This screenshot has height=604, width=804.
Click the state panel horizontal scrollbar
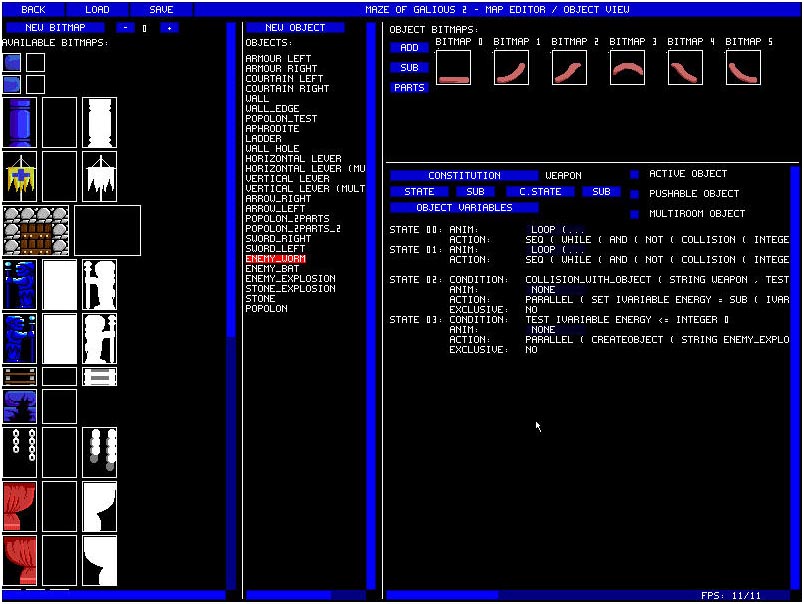pyautogui.click(x=588, y=595)
